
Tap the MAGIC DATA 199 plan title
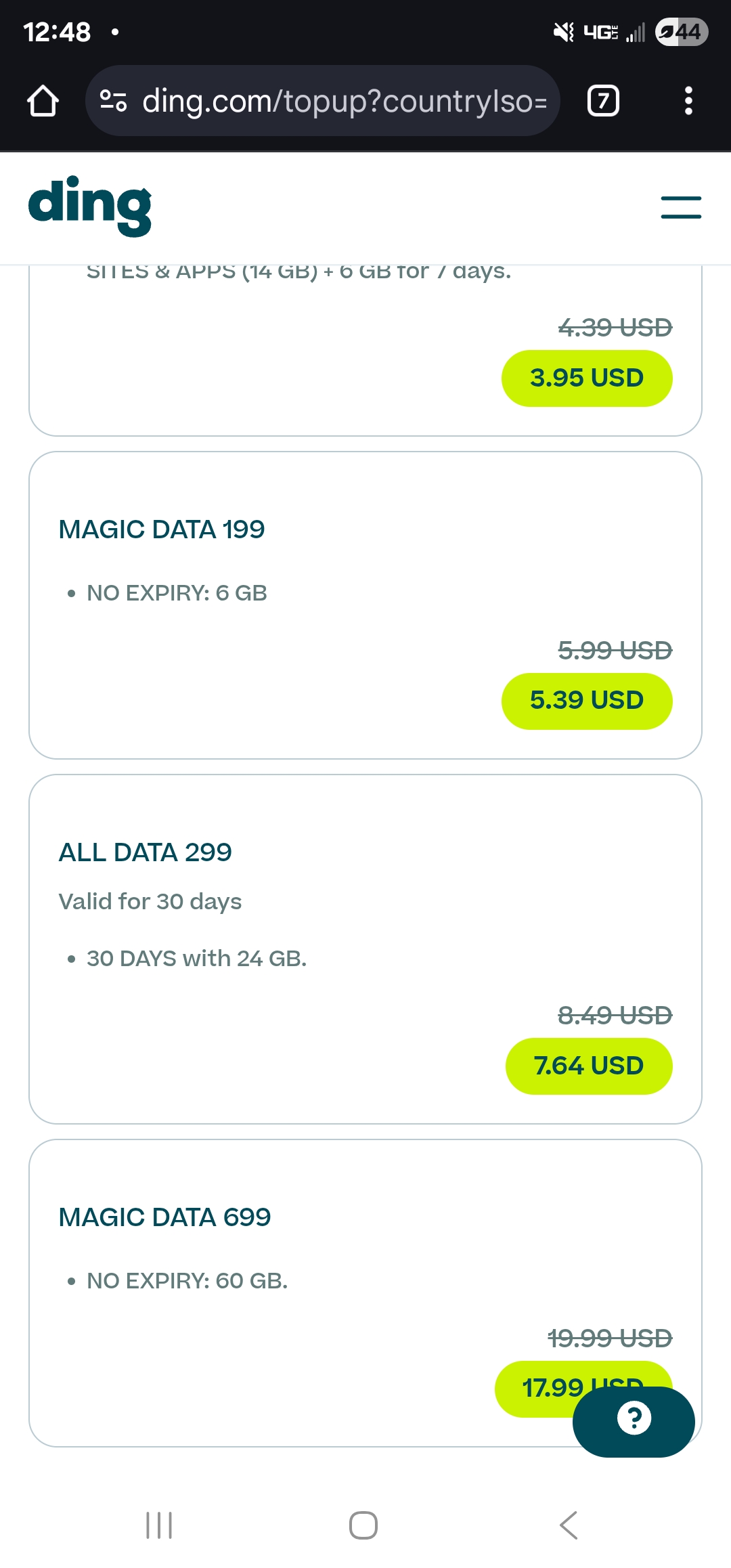pyautogui.click(x=162, y=529)
